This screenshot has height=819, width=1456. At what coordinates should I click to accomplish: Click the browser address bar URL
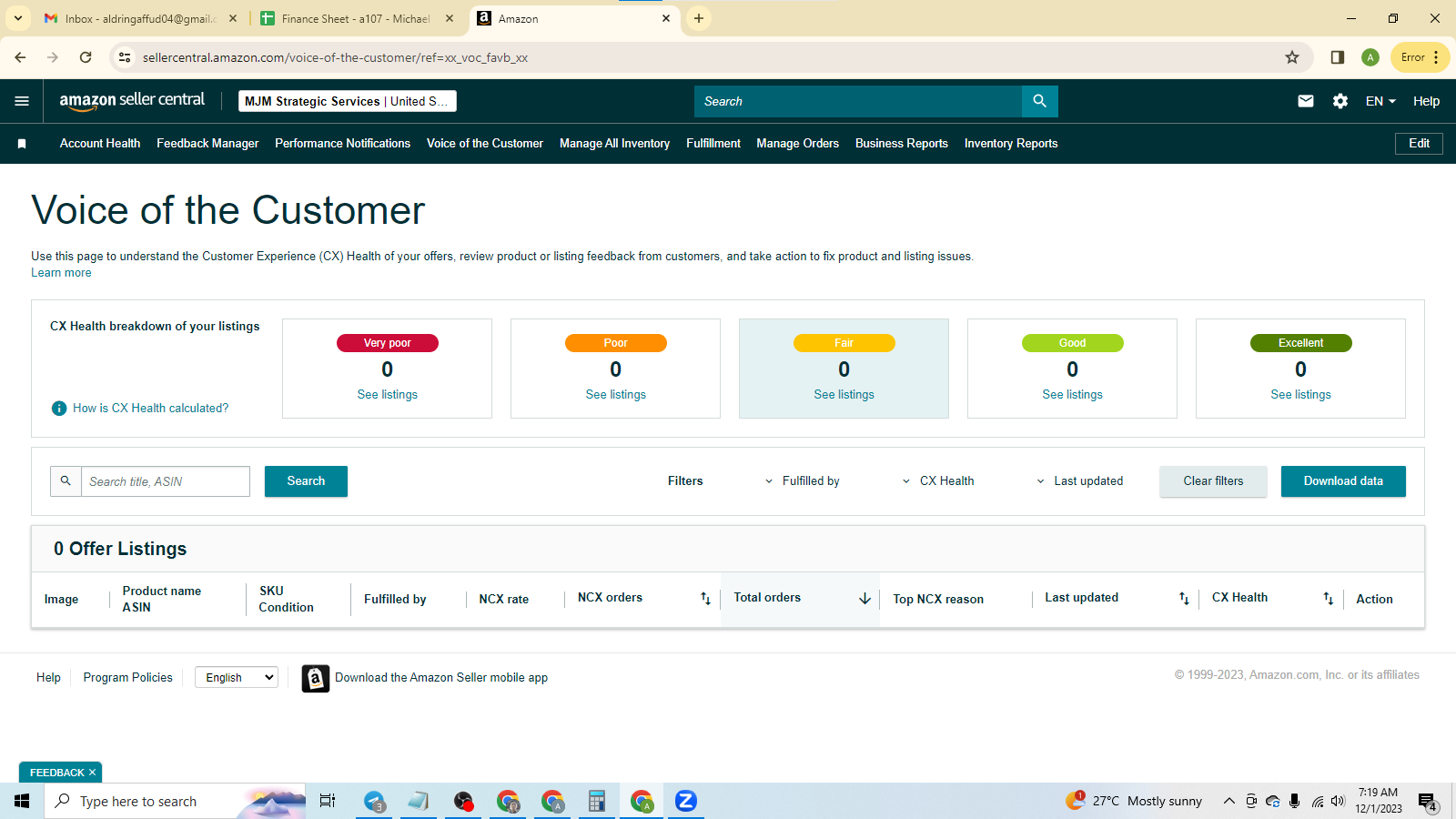click(335, 57)
